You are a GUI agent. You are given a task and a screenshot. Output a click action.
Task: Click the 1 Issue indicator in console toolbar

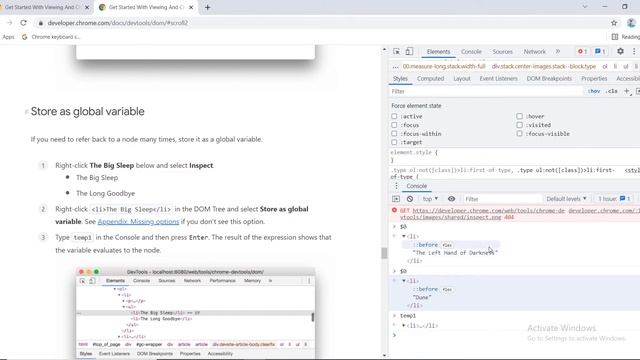(614, 199)
